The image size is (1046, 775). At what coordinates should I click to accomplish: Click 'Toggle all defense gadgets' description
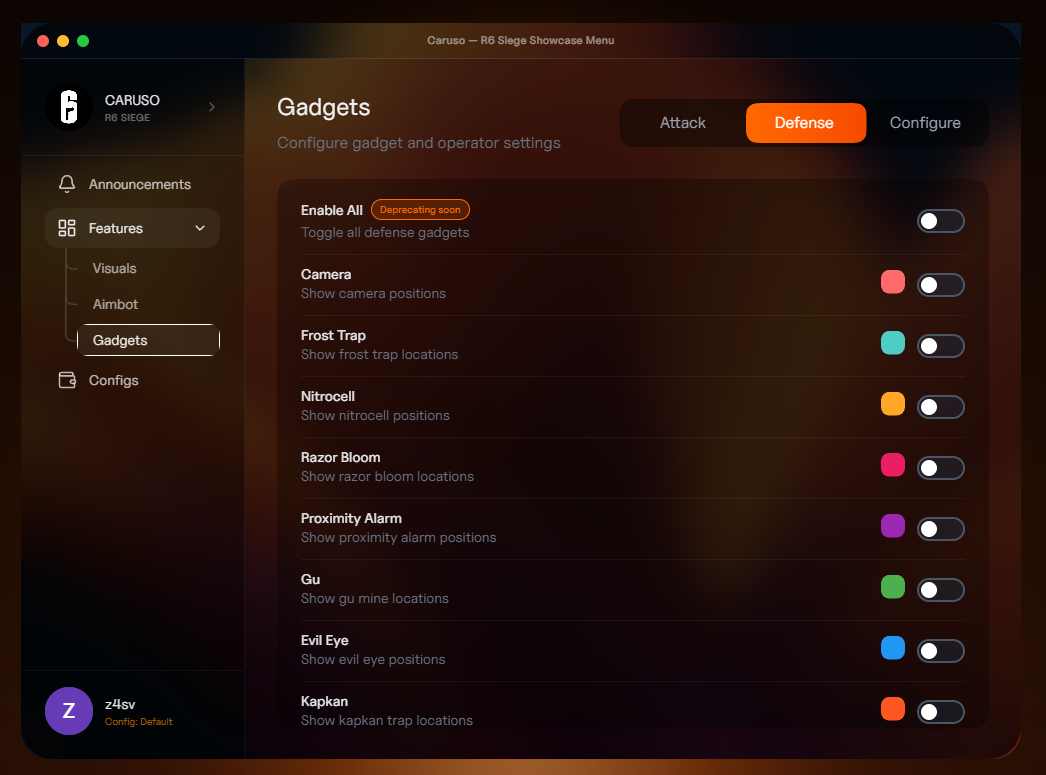pyautogui.click(x=385, y=233)
